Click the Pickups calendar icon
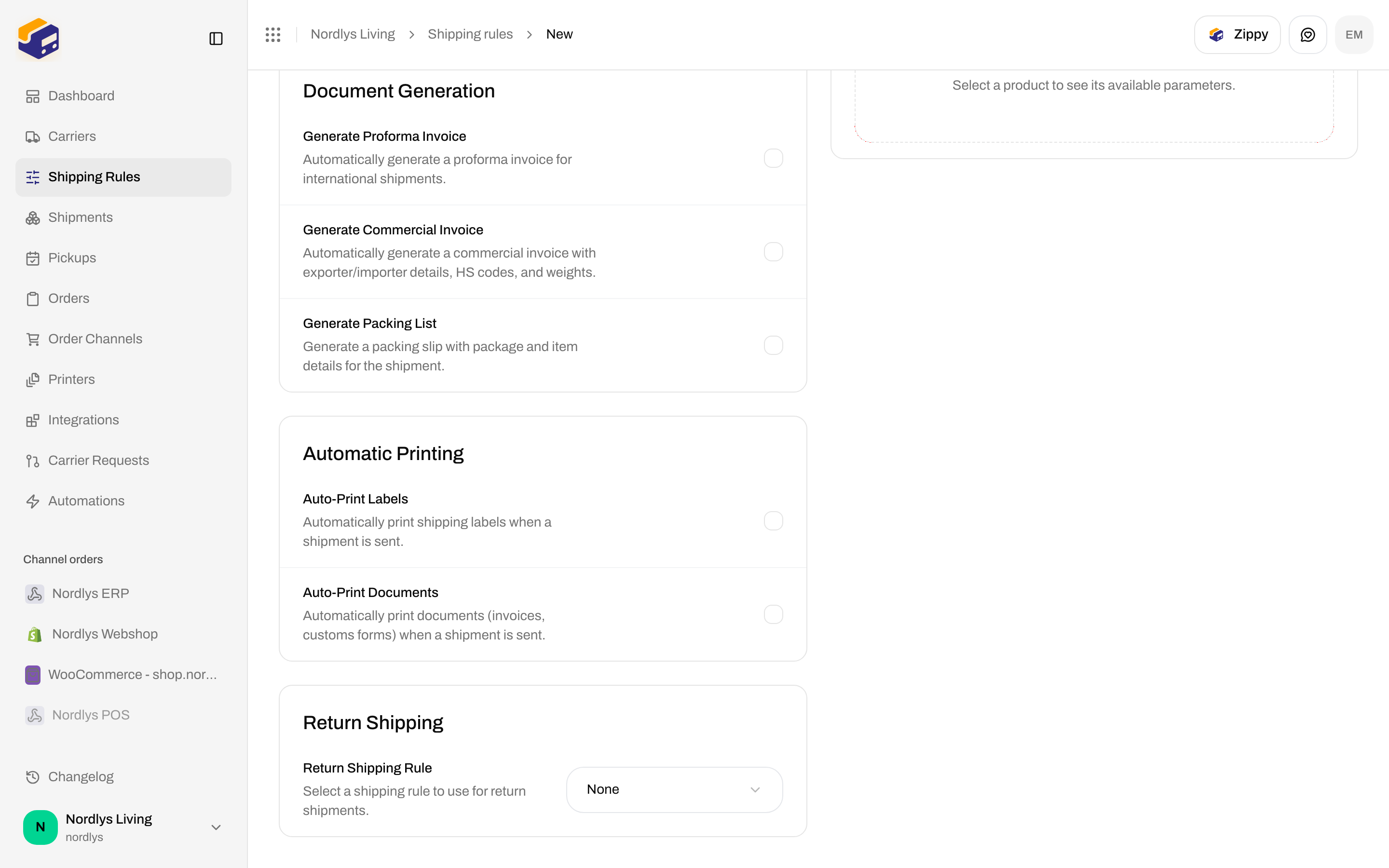 pos(33,258)
